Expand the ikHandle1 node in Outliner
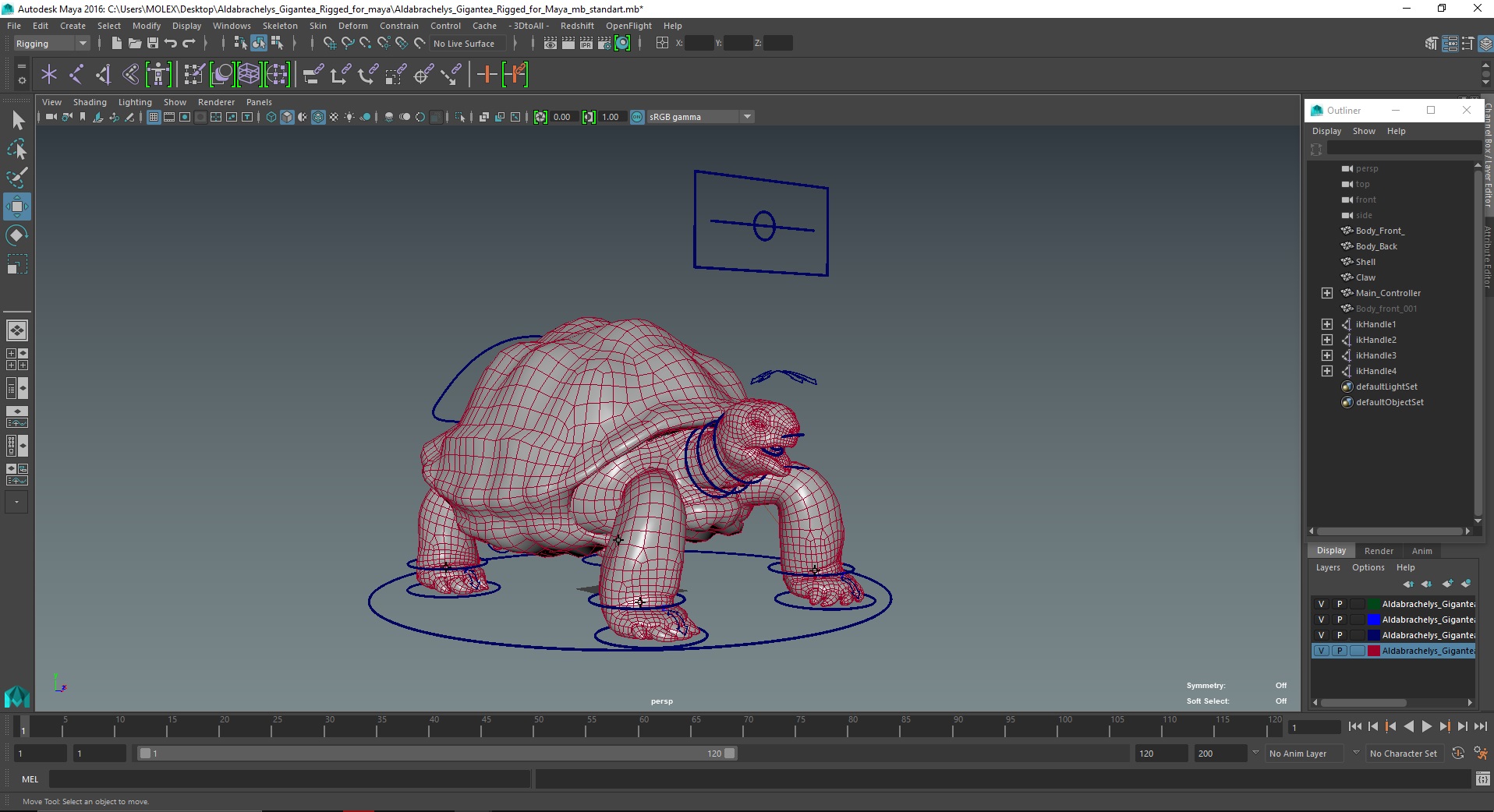The width and height of the screenshot is (1494, 812). (1327, 324)
